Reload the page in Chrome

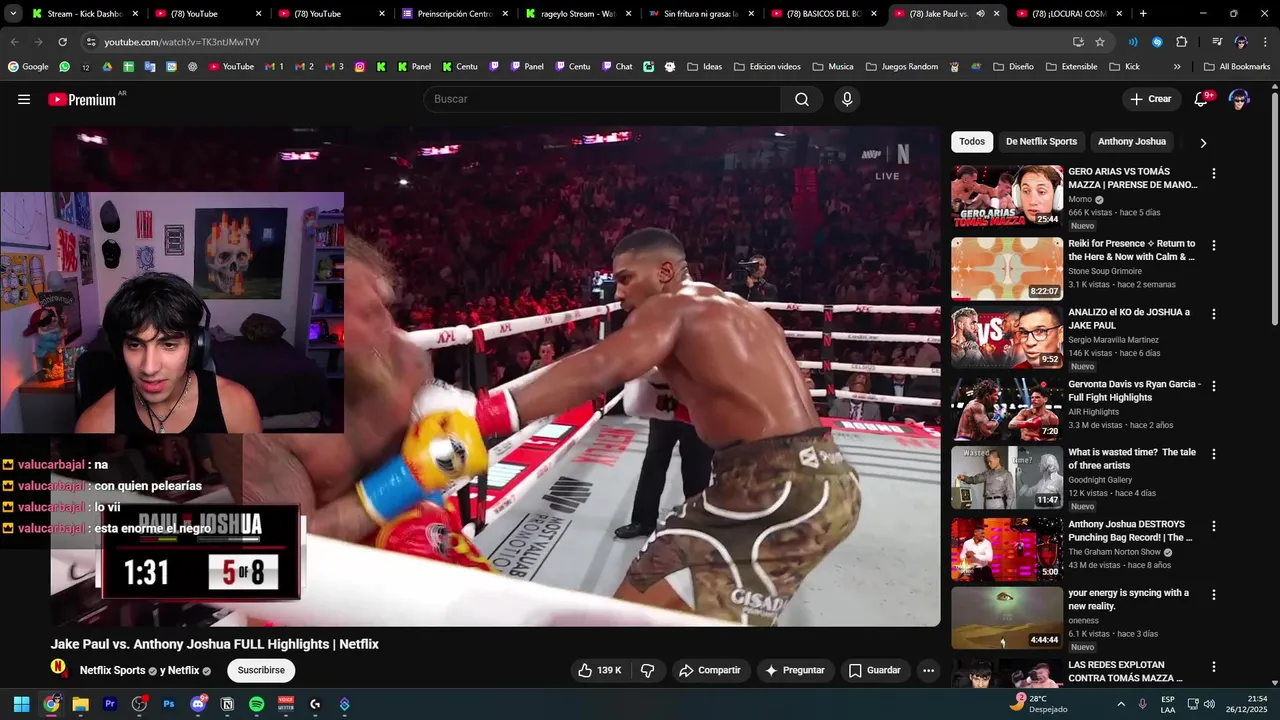click(x=62, y=42)
